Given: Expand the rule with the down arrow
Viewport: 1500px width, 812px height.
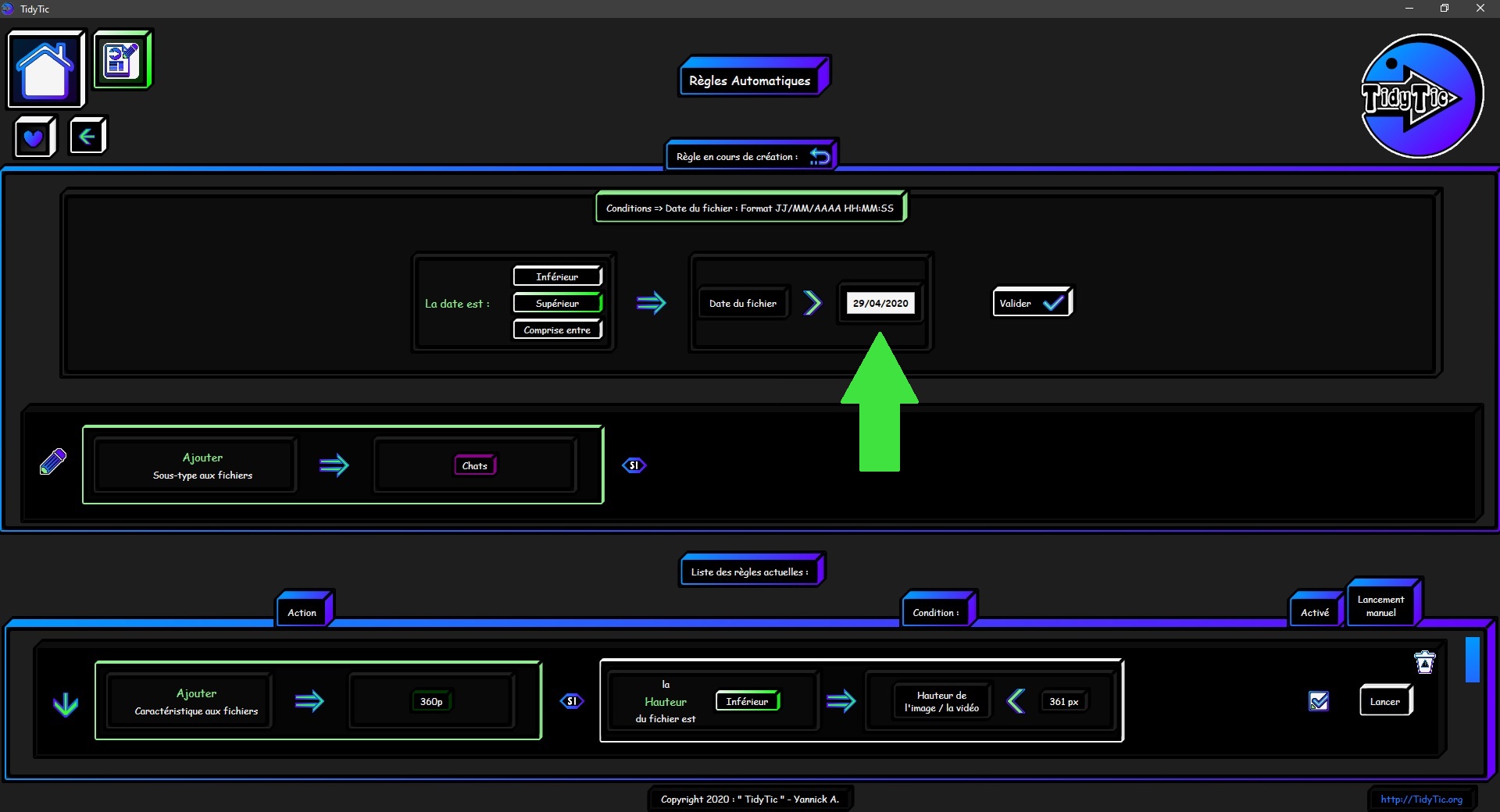Looking at the screenshot, I should pos(66,704).
